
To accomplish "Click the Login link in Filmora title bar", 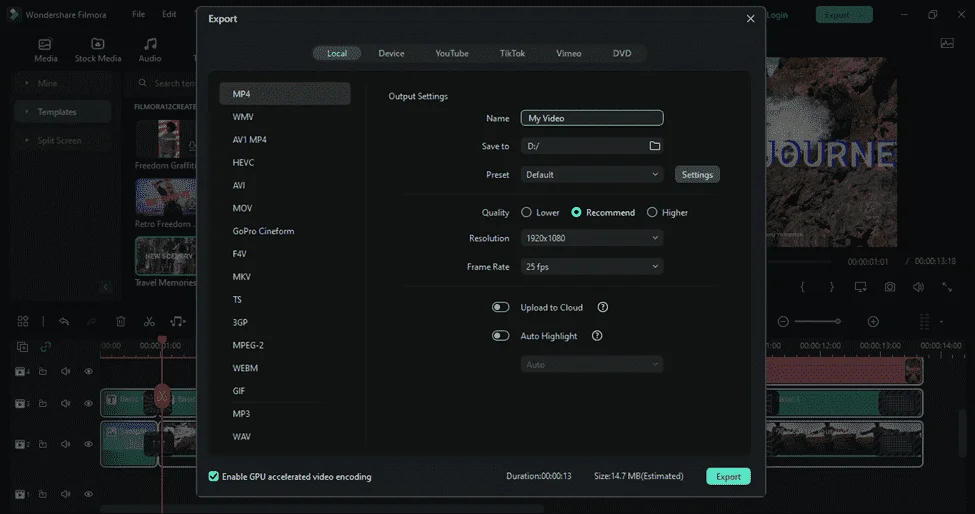I will pos(777,14).
